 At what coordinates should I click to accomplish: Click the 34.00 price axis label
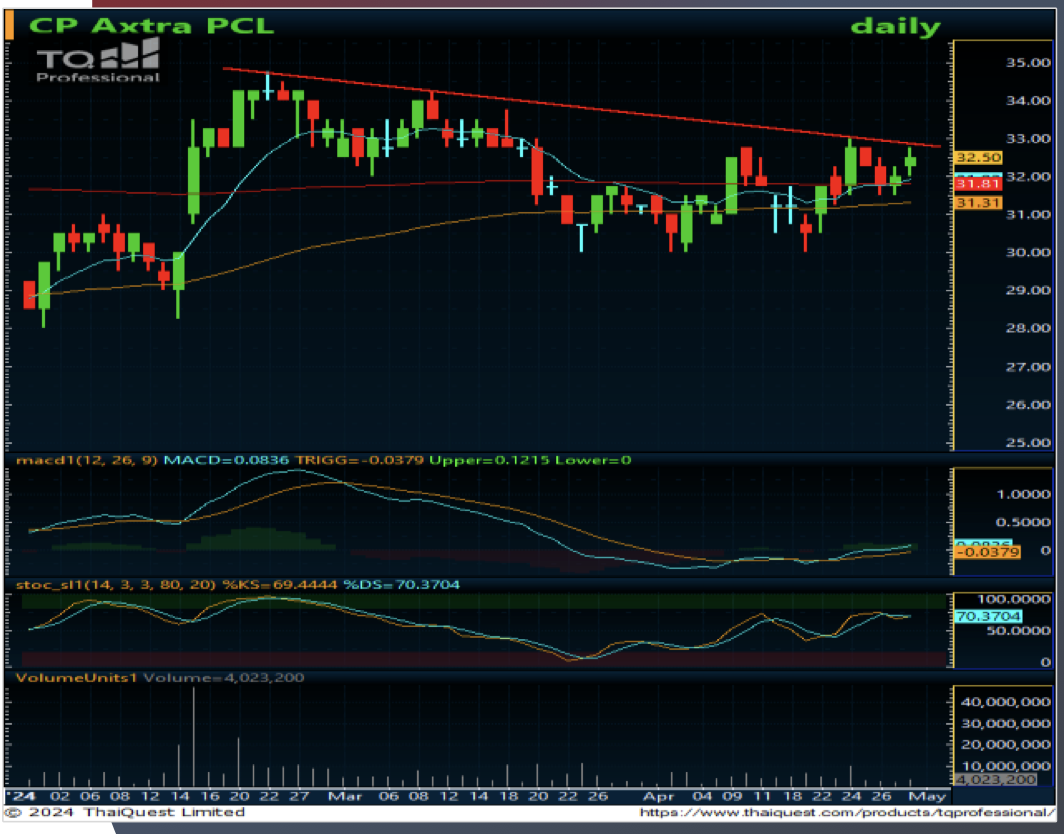pos(1027,101)
